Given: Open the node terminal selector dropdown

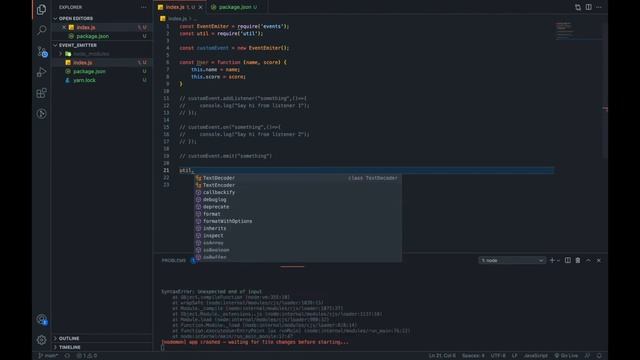Looking at the screenshot, I should (x=512, y=260).
